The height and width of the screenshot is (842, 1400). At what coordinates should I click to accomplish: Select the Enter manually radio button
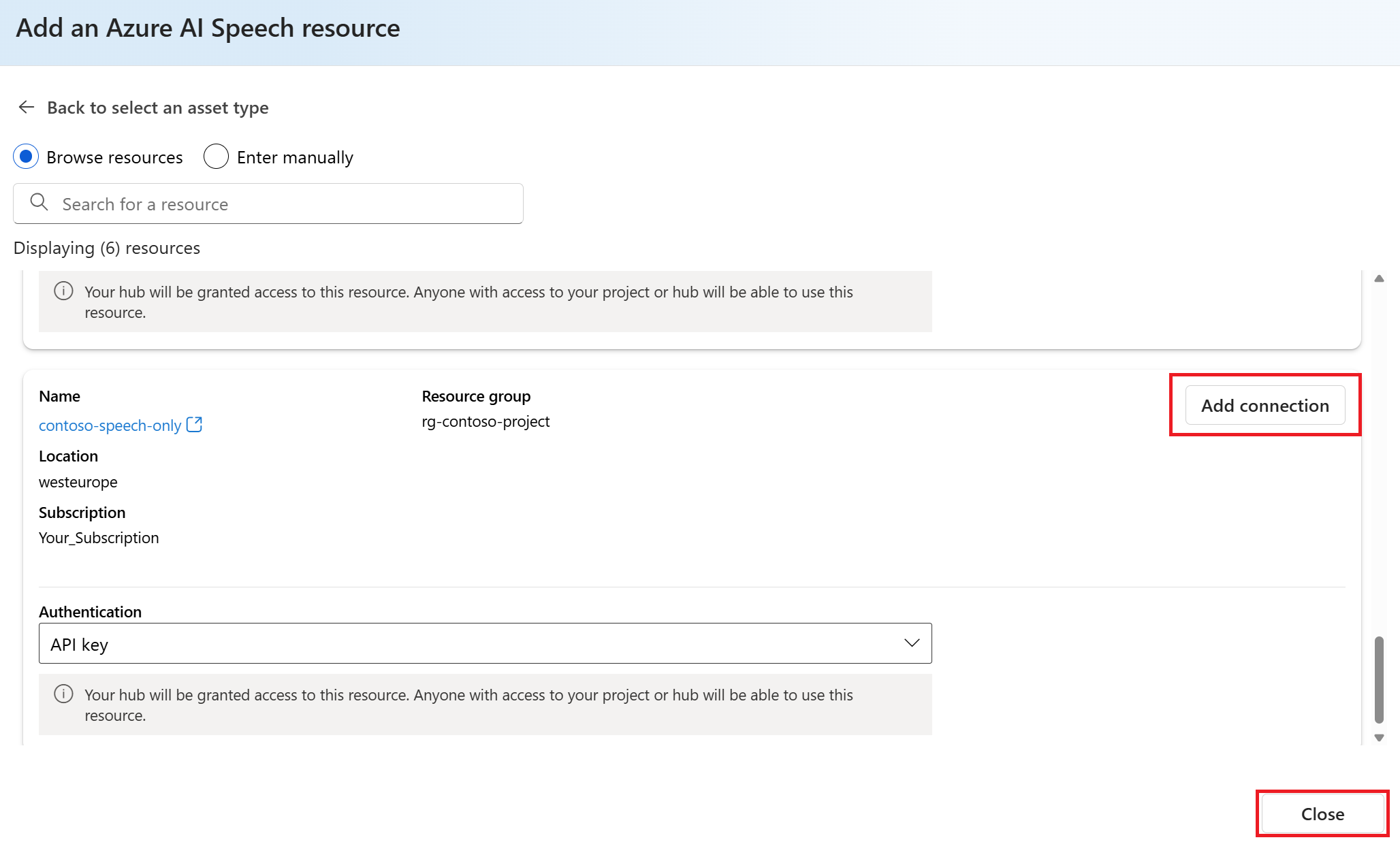coord(216,157)
